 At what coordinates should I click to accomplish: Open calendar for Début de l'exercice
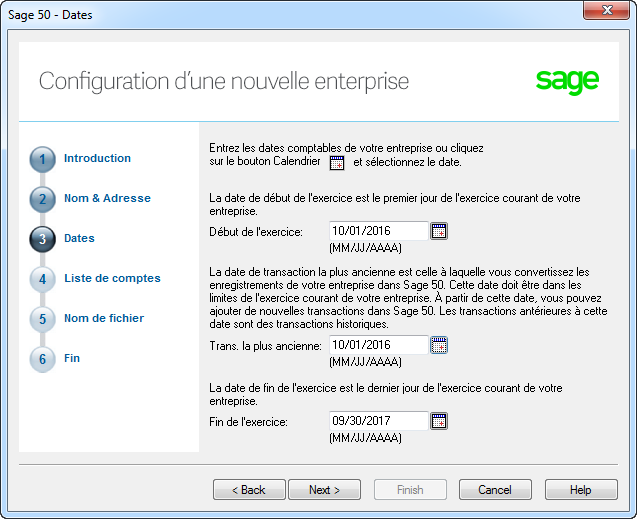(x=438, y=231)
